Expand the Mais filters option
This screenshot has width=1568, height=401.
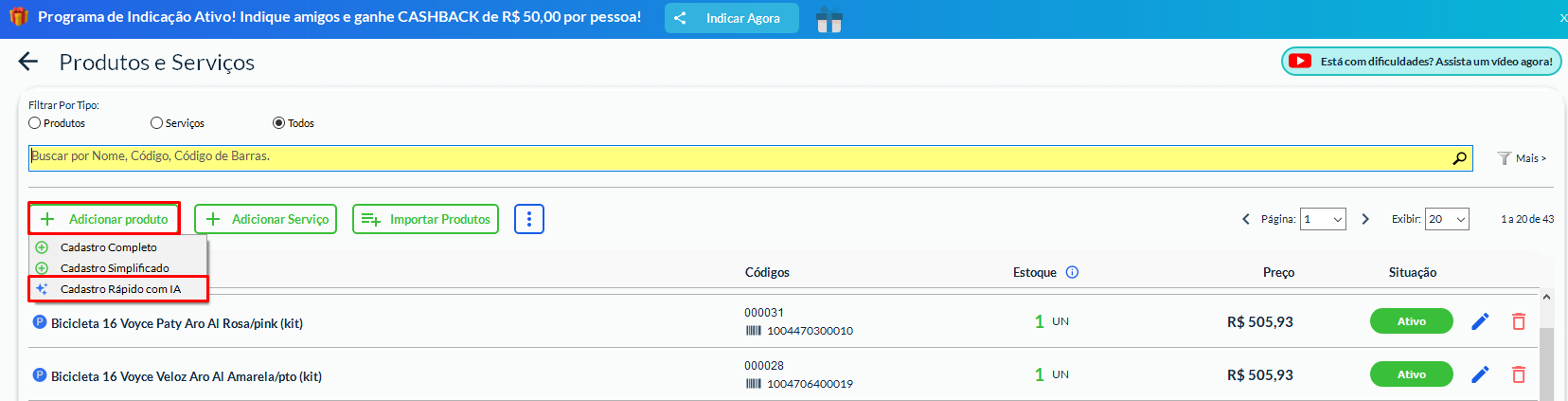[x=1522, y=158]
